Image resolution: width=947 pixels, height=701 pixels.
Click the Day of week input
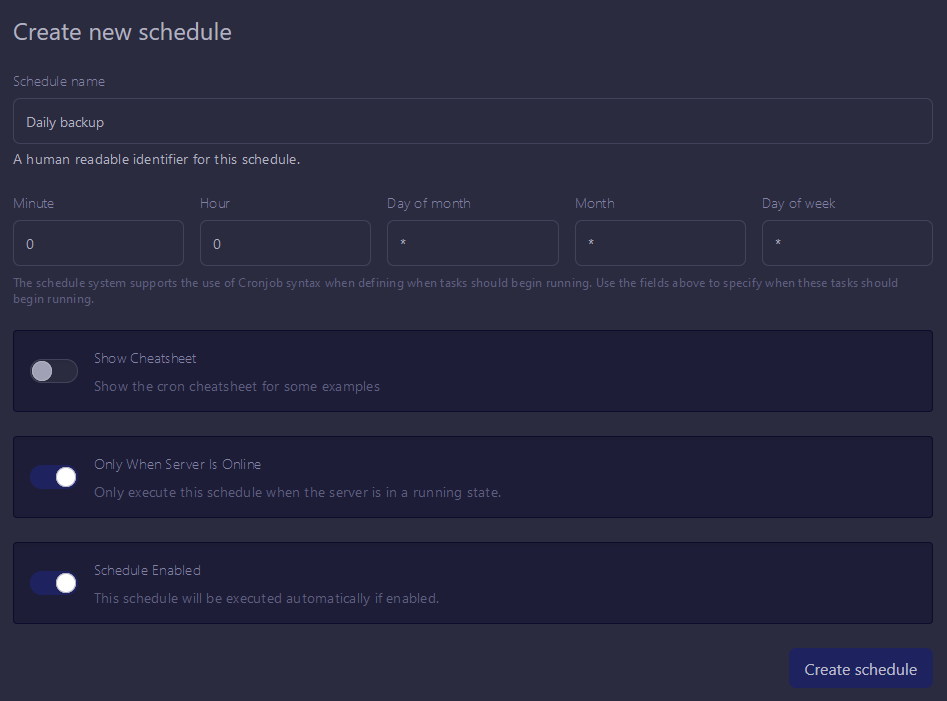pos(847,243)
